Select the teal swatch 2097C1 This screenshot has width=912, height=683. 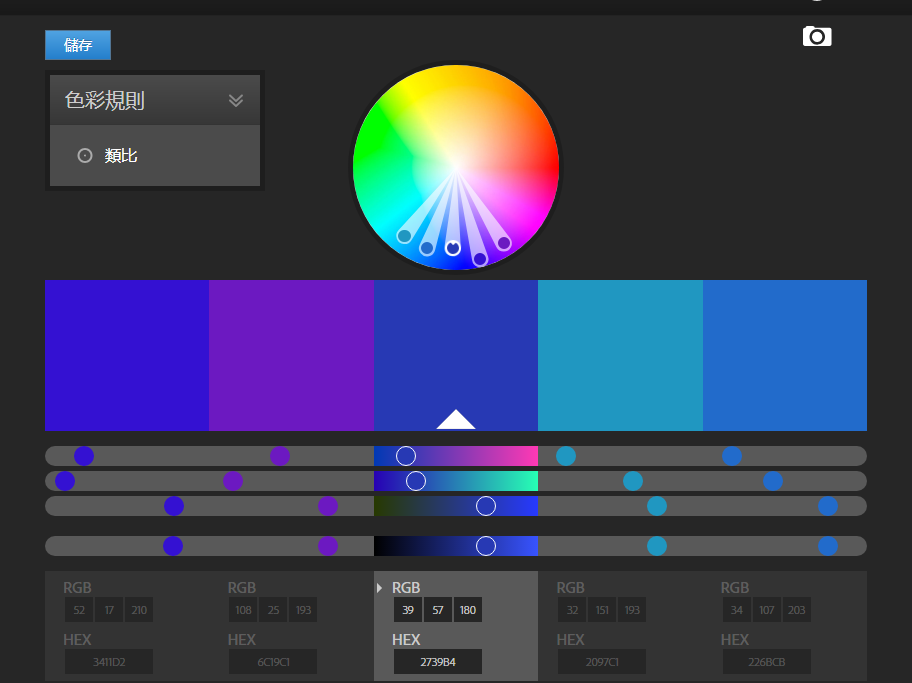click(621, 355)
